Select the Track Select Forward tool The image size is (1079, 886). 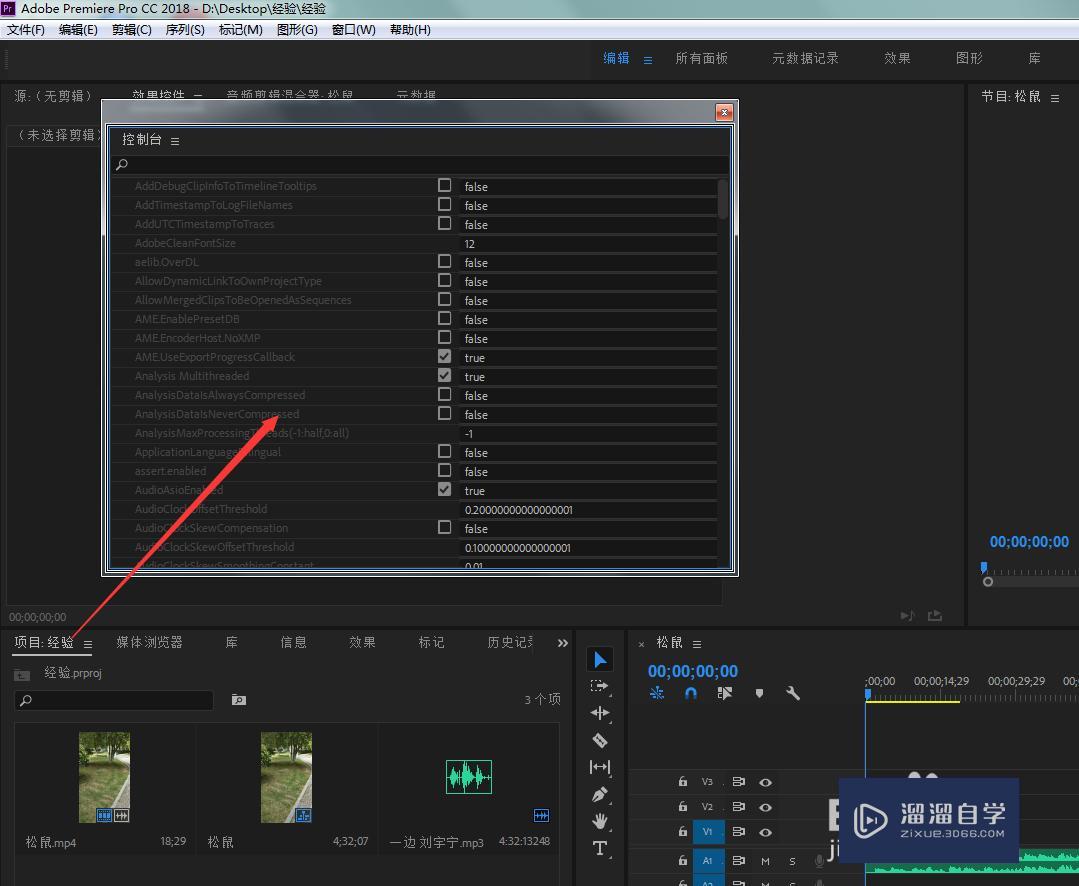pyautogui.click(x=599, y=687)
